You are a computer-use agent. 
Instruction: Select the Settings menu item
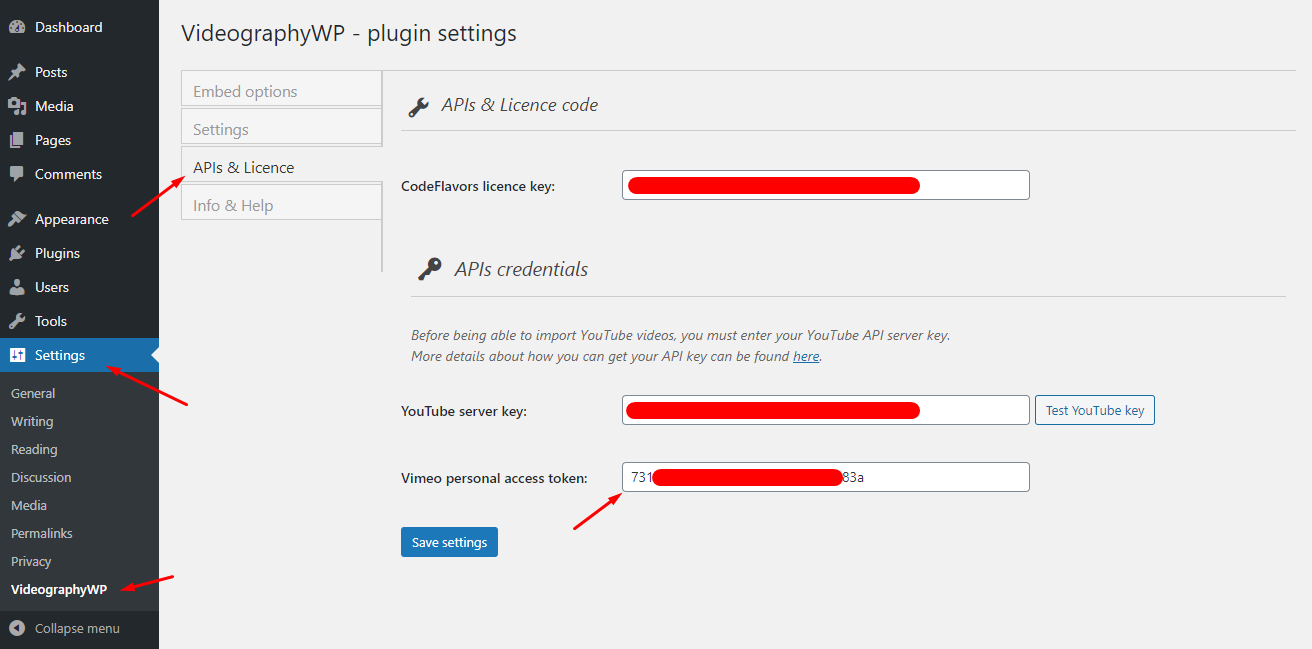coord(79,355)
